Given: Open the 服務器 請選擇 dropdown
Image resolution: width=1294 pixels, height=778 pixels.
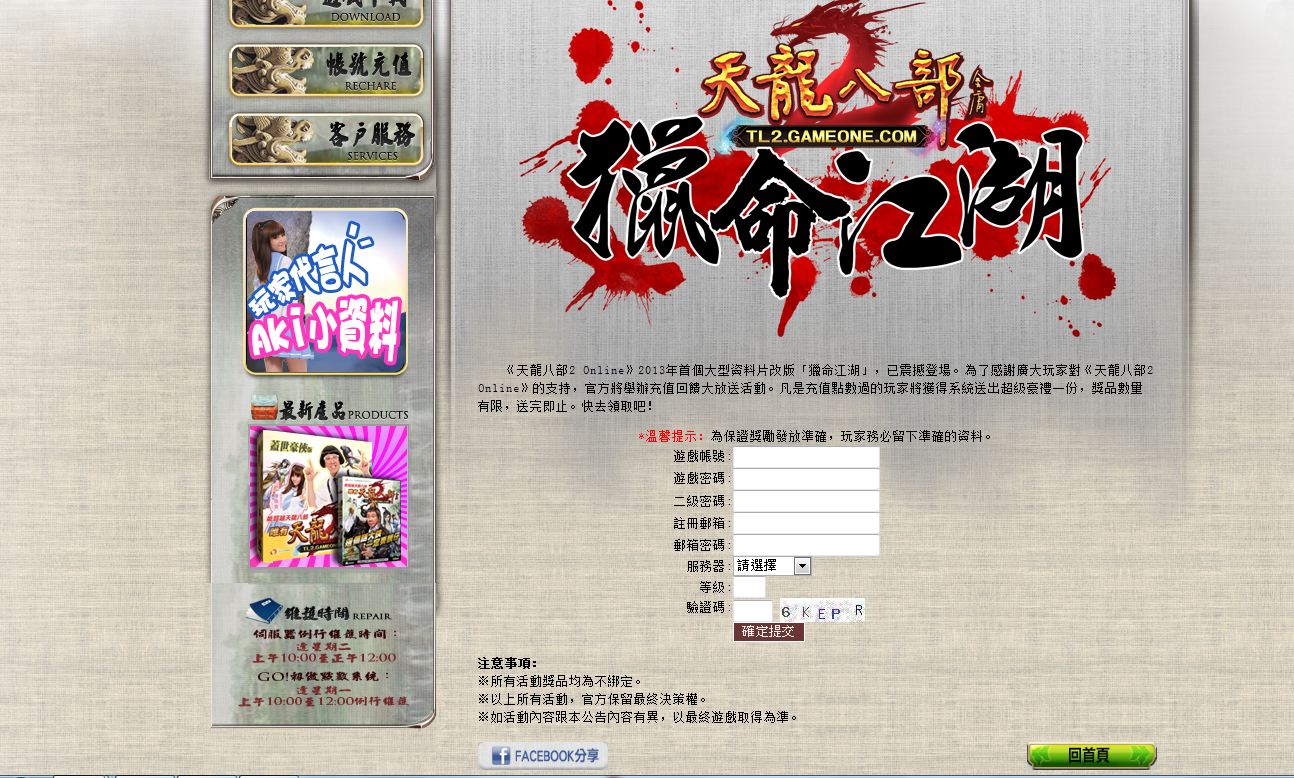Looking at the screenshot, I should [772, 566].
